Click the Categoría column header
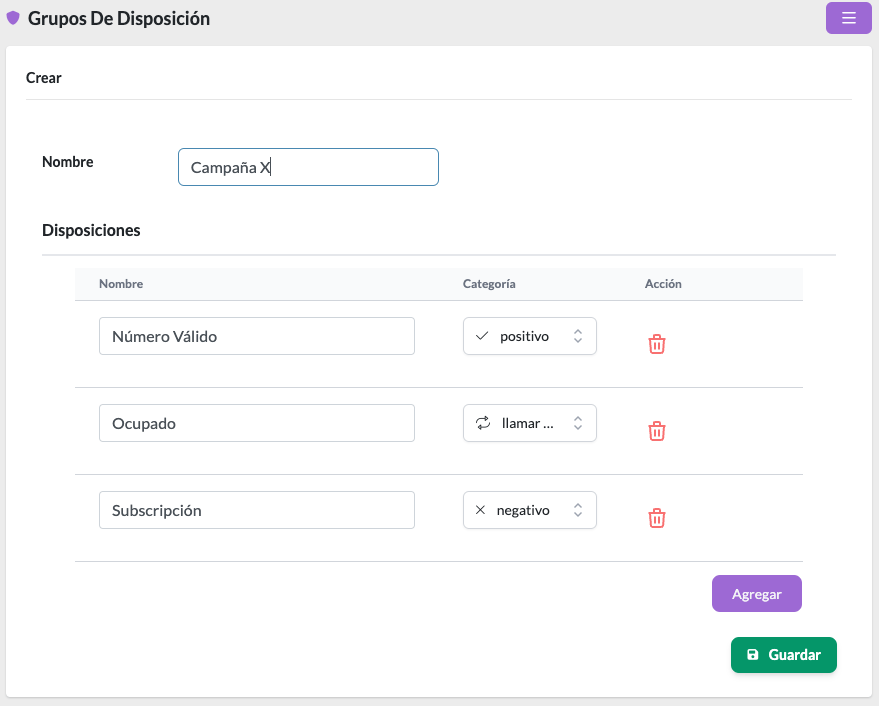Screen dimensions: 879x706 click(489, 284)
